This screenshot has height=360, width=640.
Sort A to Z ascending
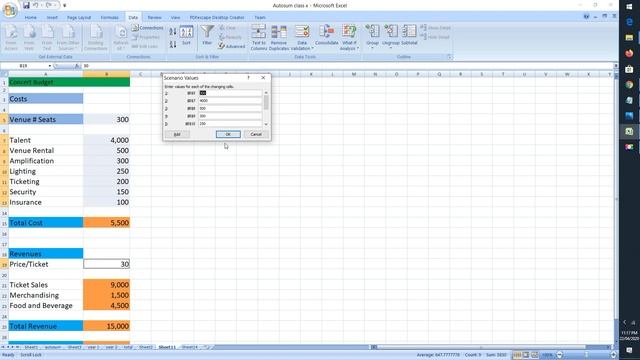(173, 31)
